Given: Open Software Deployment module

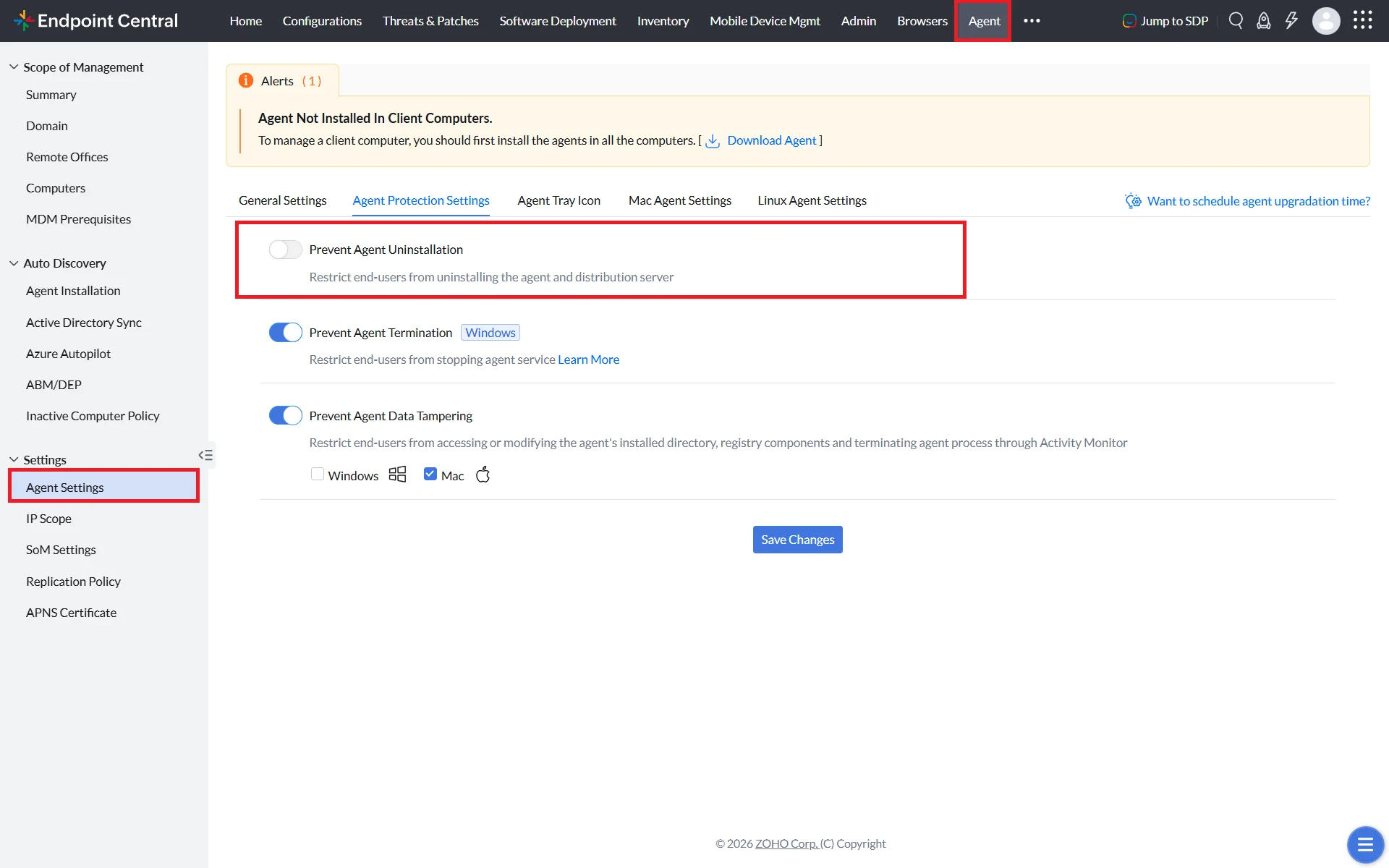Looking at the screenshot, I should 558,21.
